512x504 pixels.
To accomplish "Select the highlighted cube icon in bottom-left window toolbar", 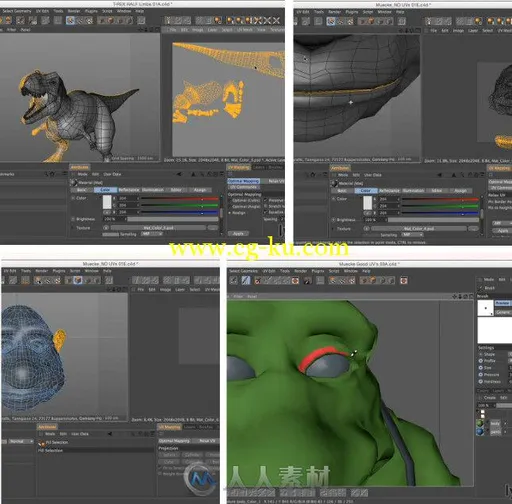I will 78,280.
